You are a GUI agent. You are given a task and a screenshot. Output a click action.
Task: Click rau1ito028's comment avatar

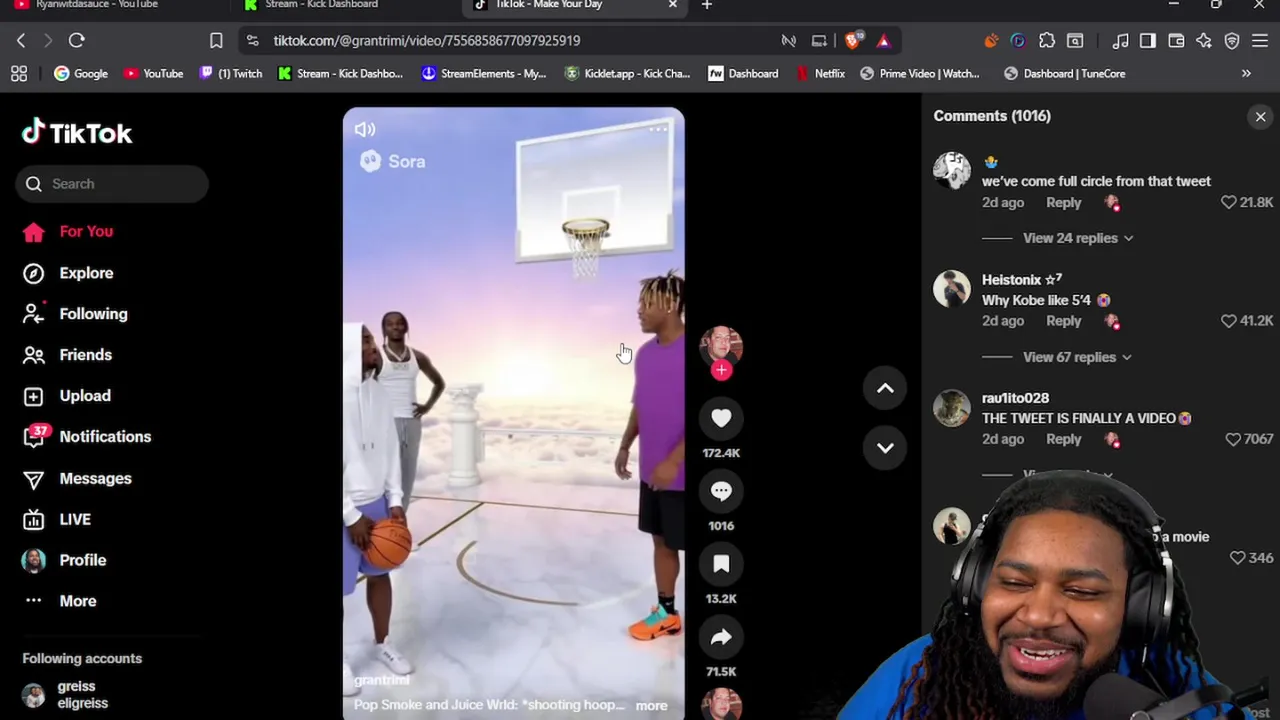tap(952, 407)
